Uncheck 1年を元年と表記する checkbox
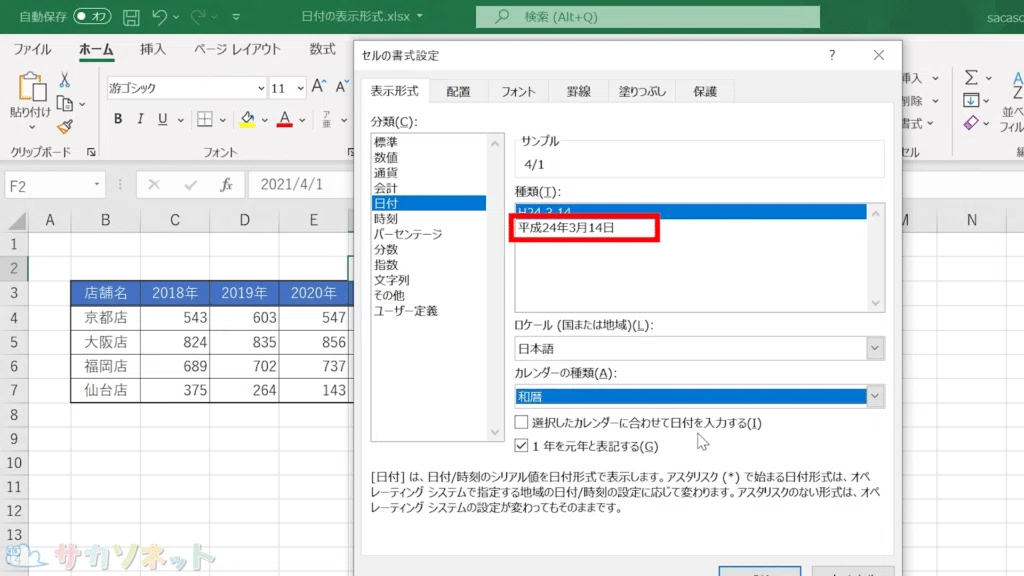The width and height of the screenshot is (1024, 576). click(x=521, y=446)
